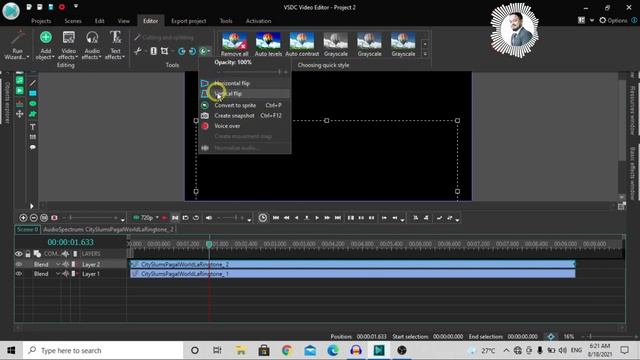Image resolution: width=640 pixels, height=360 pixels.
Task: Select the rectangle shape tool
Action: pyautogui.click(x=33, y=93)
